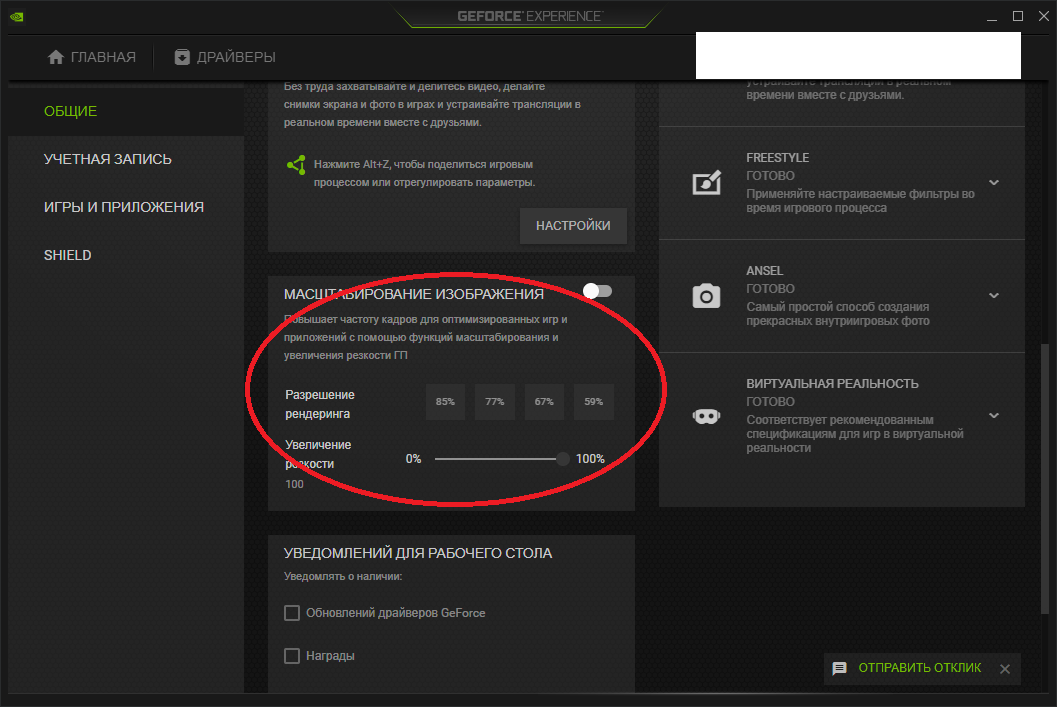Select ИГРЫ И ПРИЛОЖЕНИЯ in the sidebar

click(x=126, y=207)
